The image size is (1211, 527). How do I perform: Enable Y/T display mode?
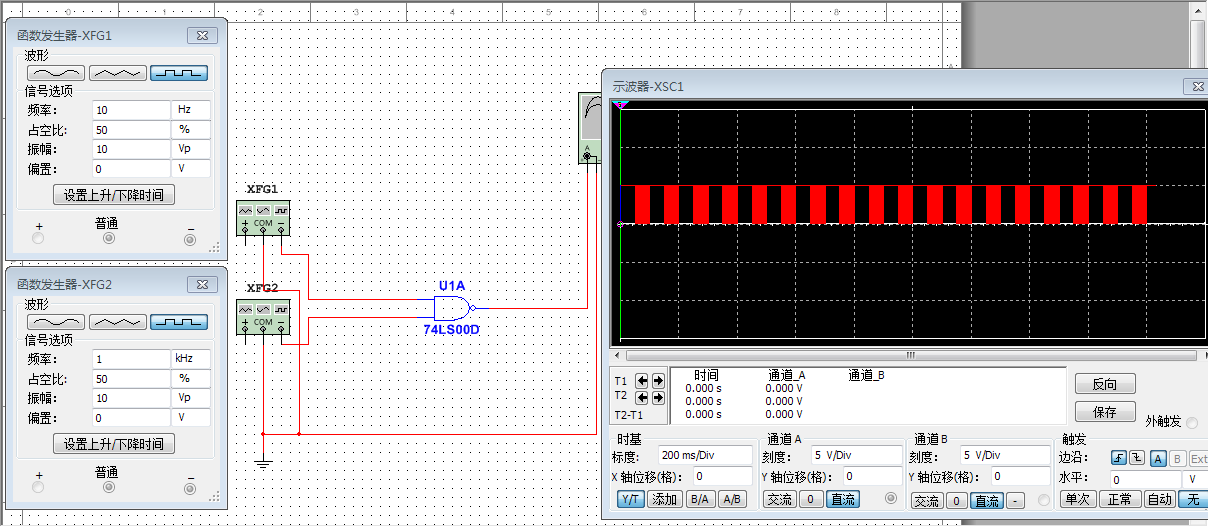(630, 499)
